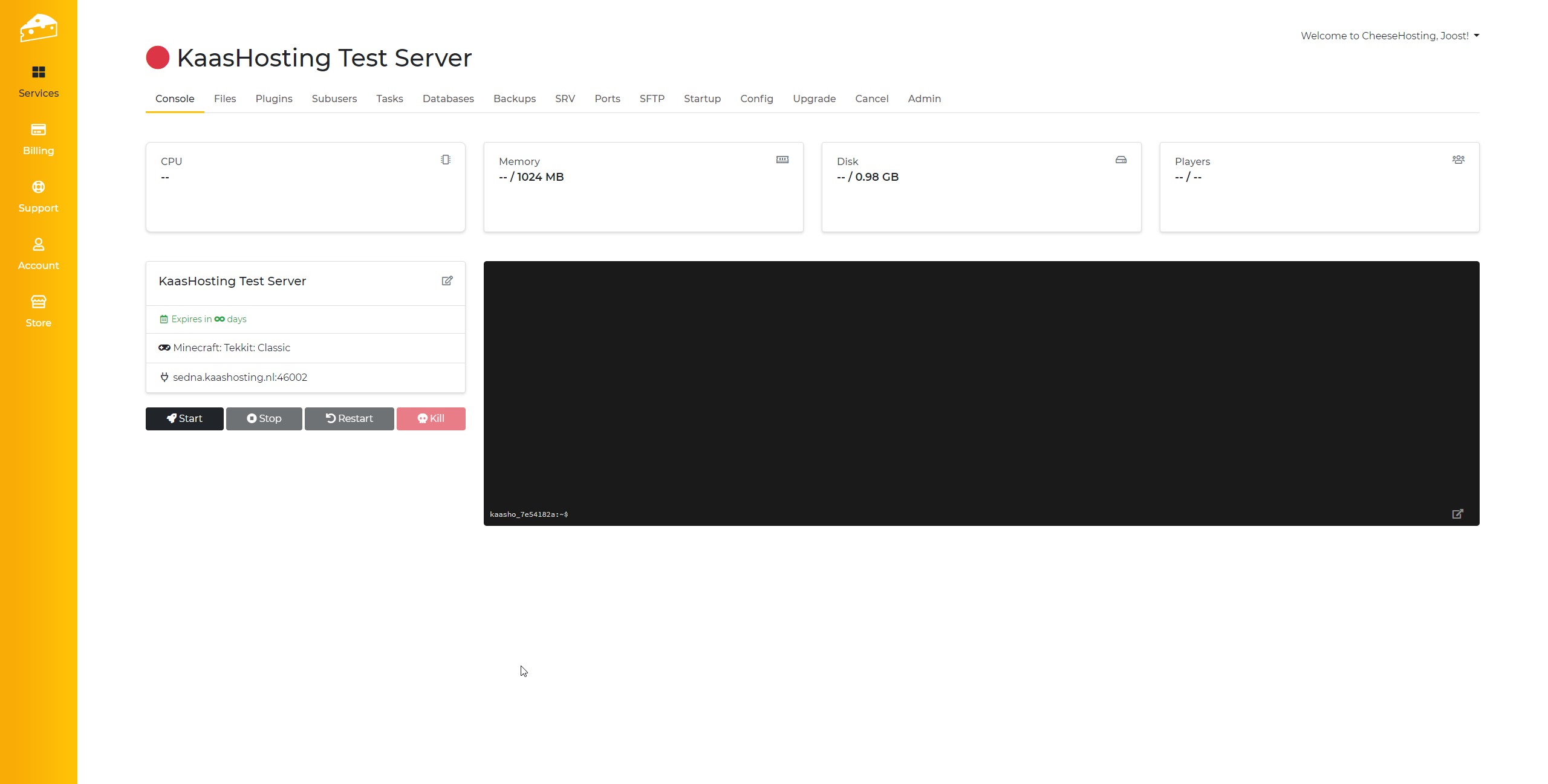The image size is (1548, 784).
Task: Click the Restart button
Action: 349,418
